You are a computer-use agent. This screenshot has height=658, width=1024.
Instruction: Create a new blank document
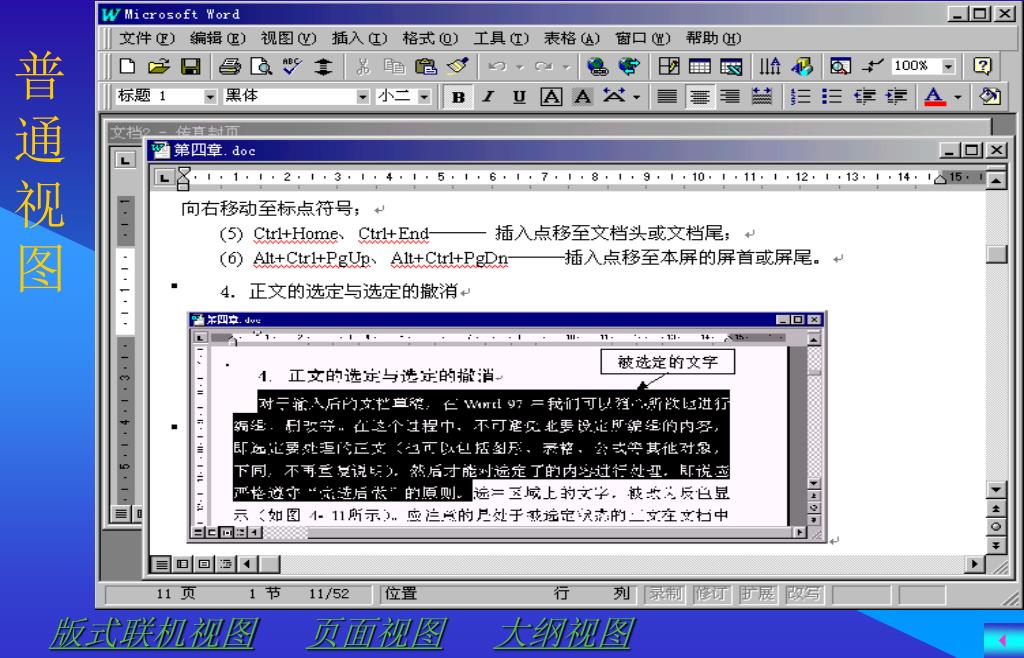[x=127, y=66]
